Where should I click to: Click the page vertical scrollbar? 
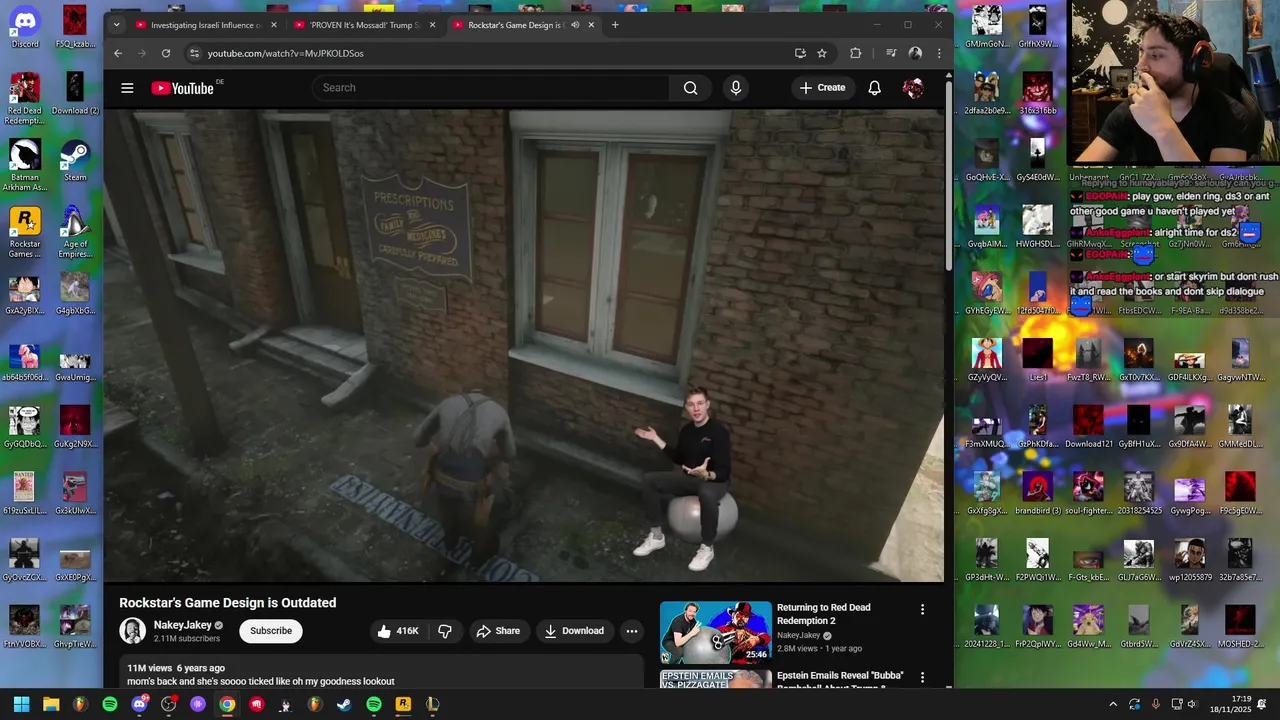949,175
